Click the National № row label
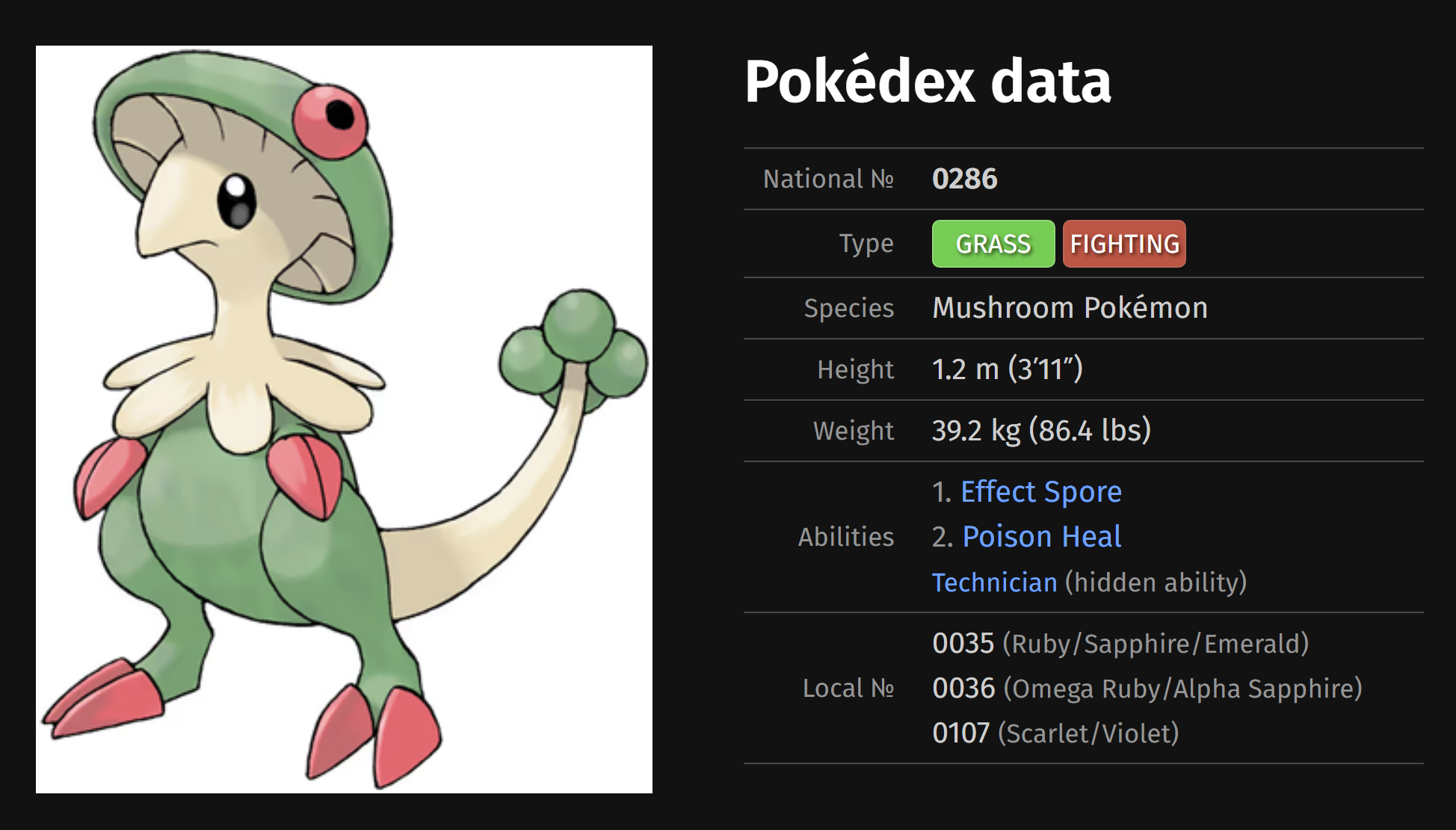This screenshot has height=830, width=1456. 828,179
